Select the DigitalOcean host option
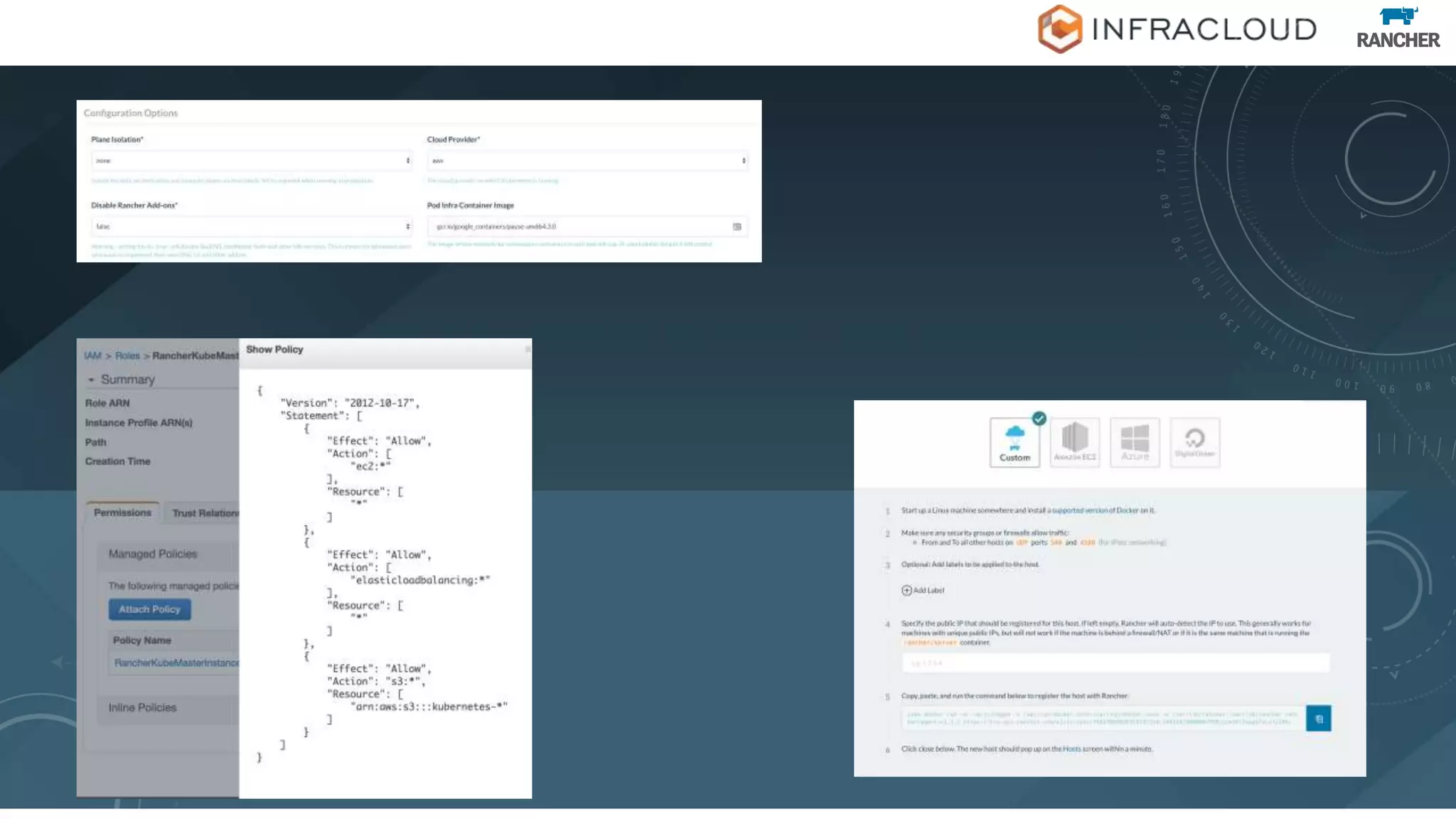The image size is (1456, 819). pos(1194,442)
